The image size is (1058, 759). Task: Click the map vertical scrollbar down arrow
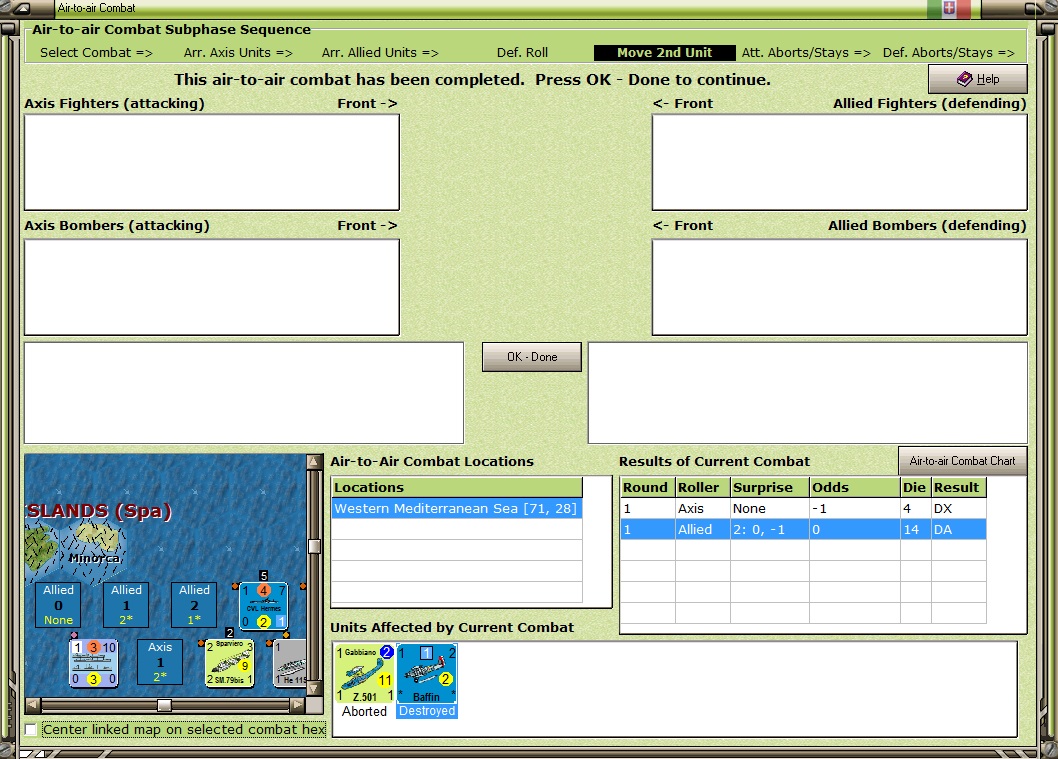[x=314, y=688]
